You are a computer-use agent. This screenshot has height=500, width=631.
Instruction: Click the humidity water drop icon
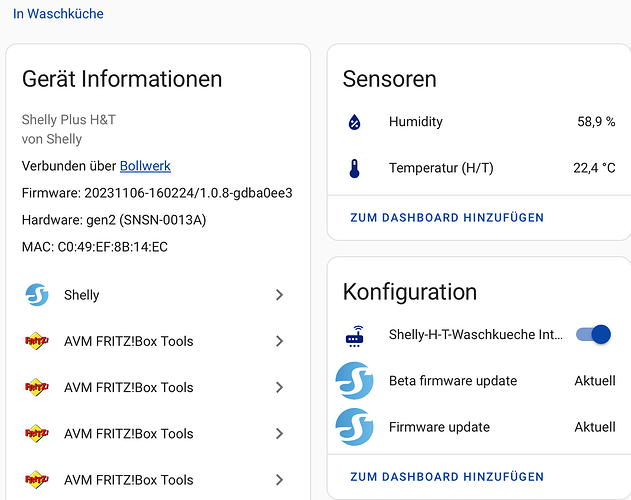tap(355, 122)
